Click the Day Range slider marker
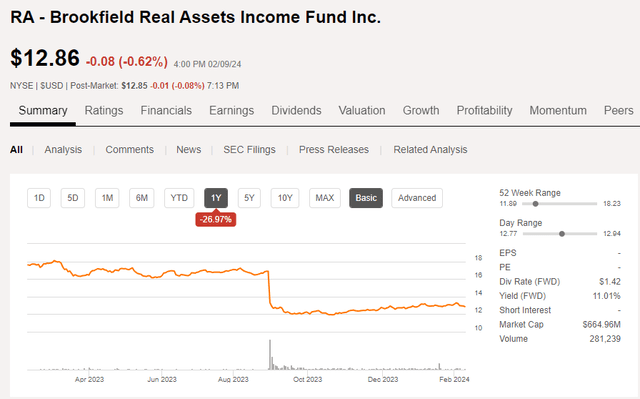This screenshot has width=640, height=399. pos(562,234)
